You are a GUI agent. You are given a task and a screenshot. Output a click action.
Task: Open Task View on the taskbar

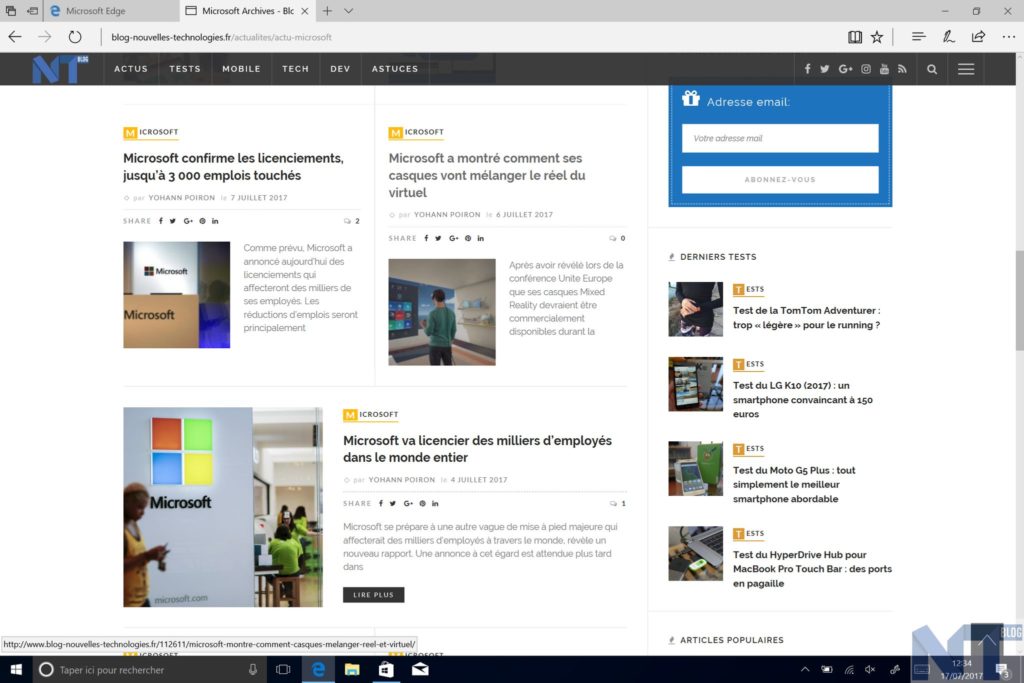pyautogui.click(x=283, y=669)
